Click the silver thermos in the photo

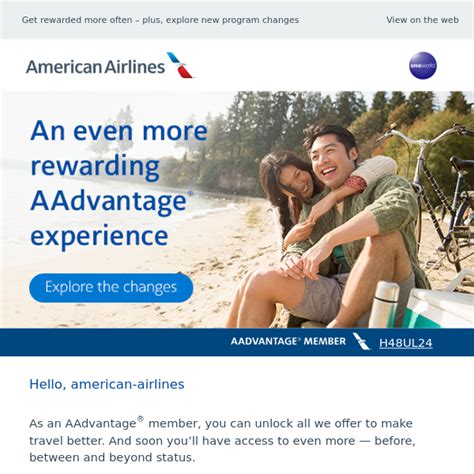pyautogui.click(x=384, y=304)
